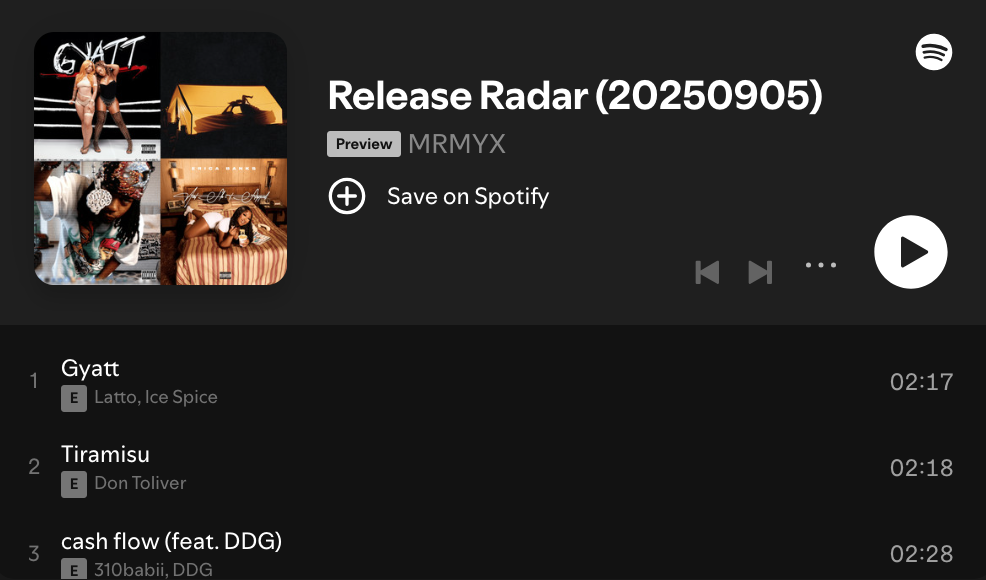This screenshot has width=986, height=580.
Task: Click the plus circle save icon
Action: [347, 196]
